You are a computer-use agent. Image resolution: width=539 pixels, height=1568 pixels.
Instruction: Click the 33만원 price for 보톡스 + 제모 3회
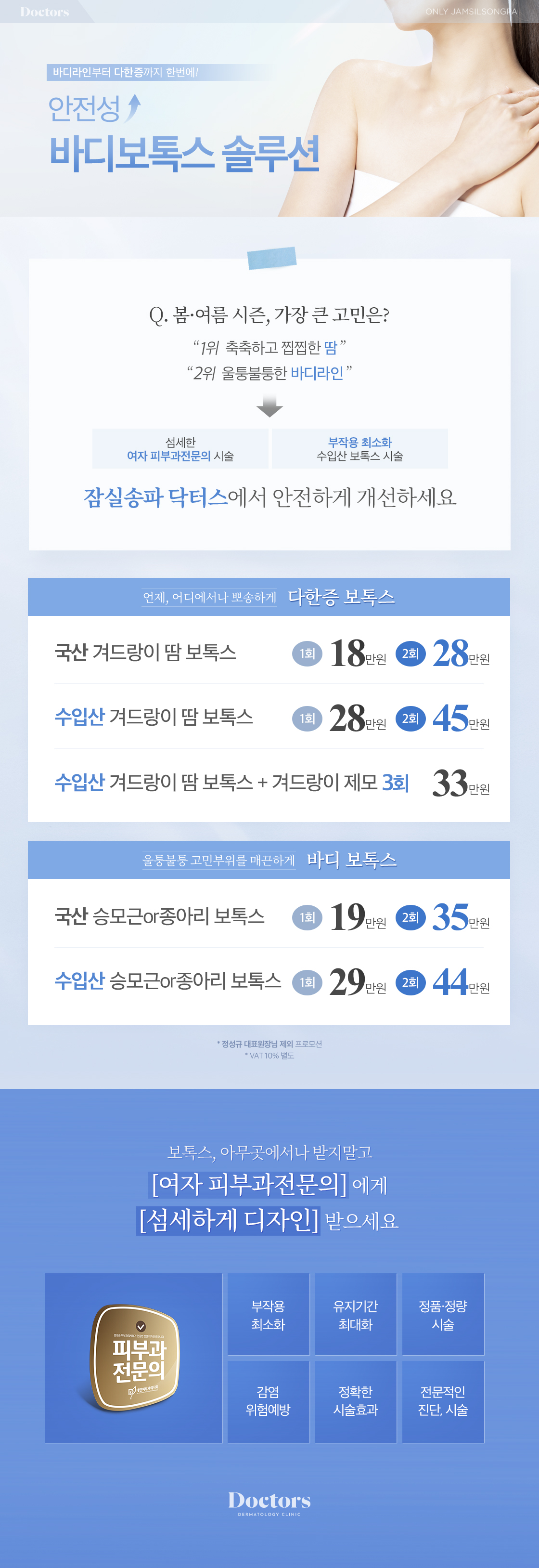[461, 784]
